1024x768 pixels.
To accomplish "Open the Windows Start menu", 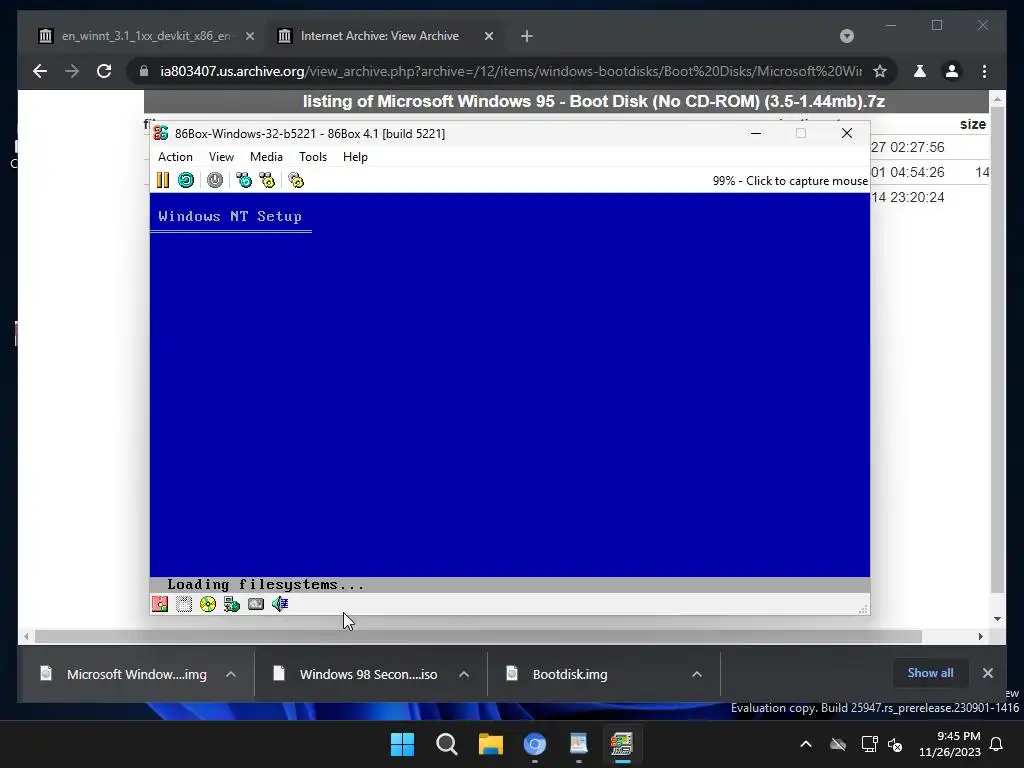I will coord(402,744).
